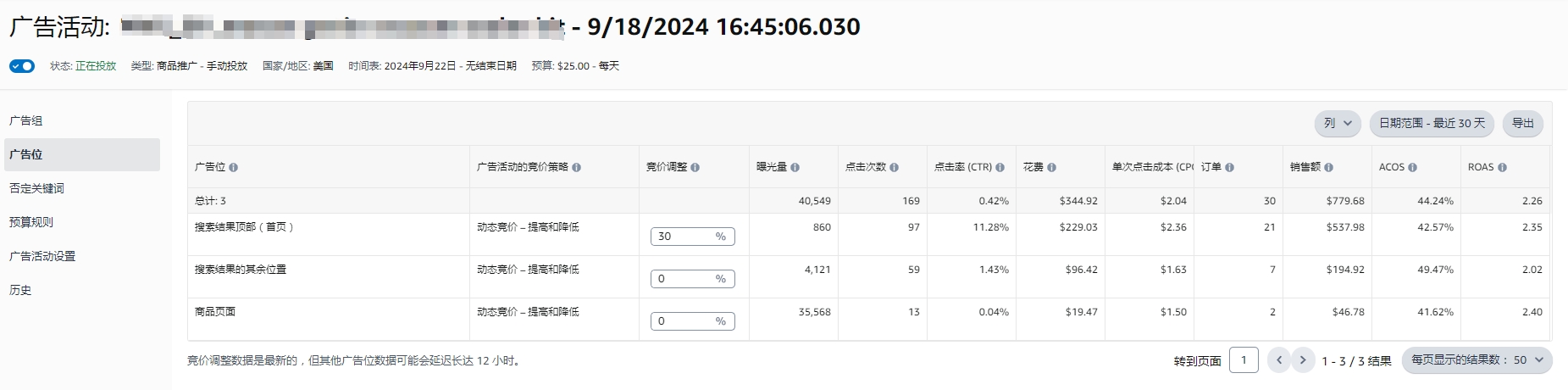Click the 转到页面 page number field

click(x=1244, y=359)
